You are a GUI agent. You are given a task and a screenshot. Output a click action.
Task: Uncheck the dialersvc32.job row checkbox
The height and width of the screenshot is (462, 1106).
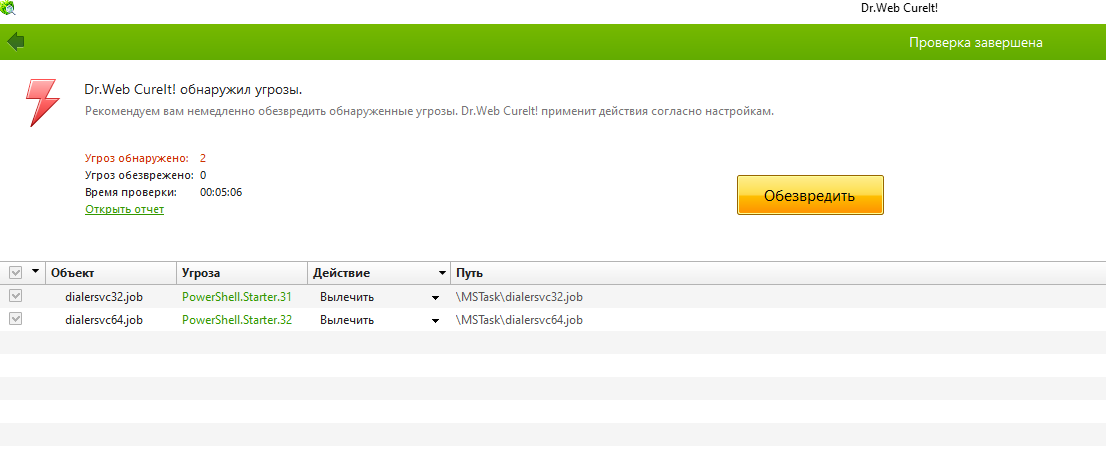[16, 296]
